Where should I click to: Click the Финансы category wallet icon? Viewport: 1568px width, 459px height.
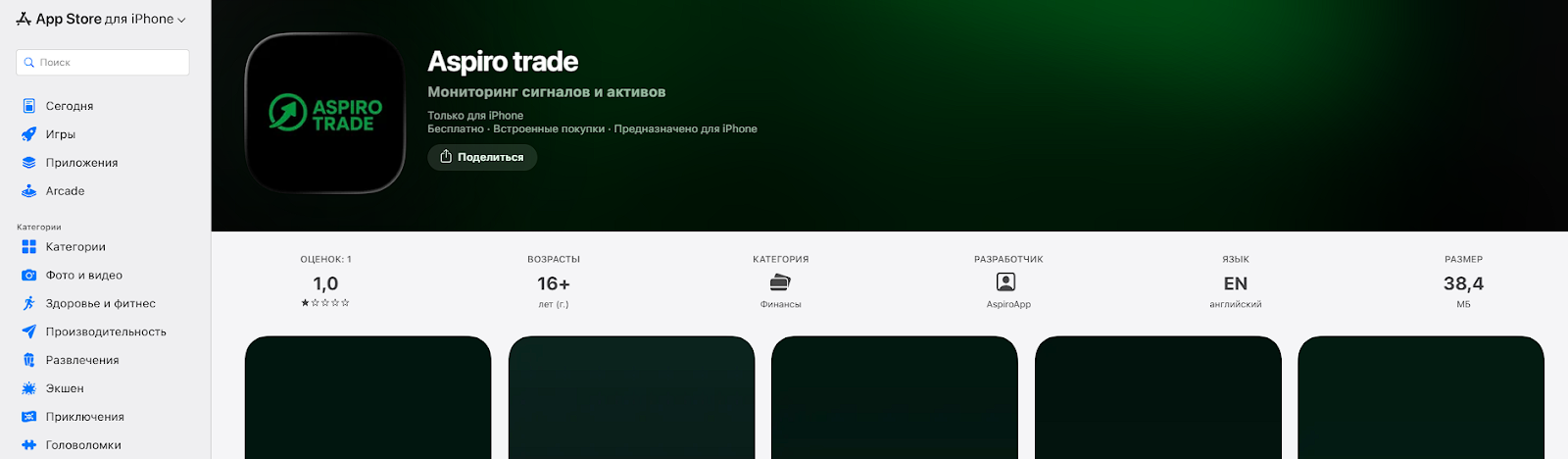[780, 282]
